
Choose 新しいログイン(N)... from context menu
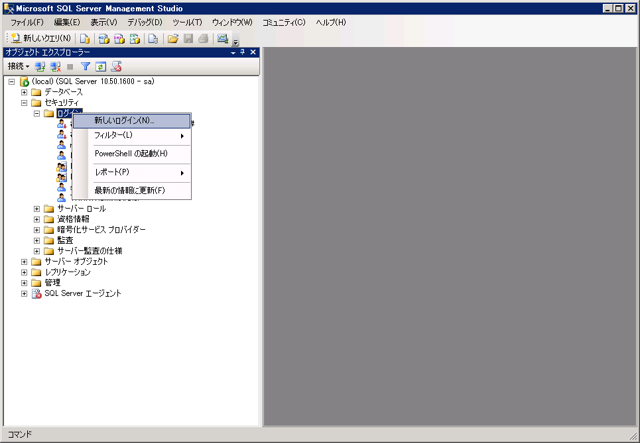[x=131, y=121]
